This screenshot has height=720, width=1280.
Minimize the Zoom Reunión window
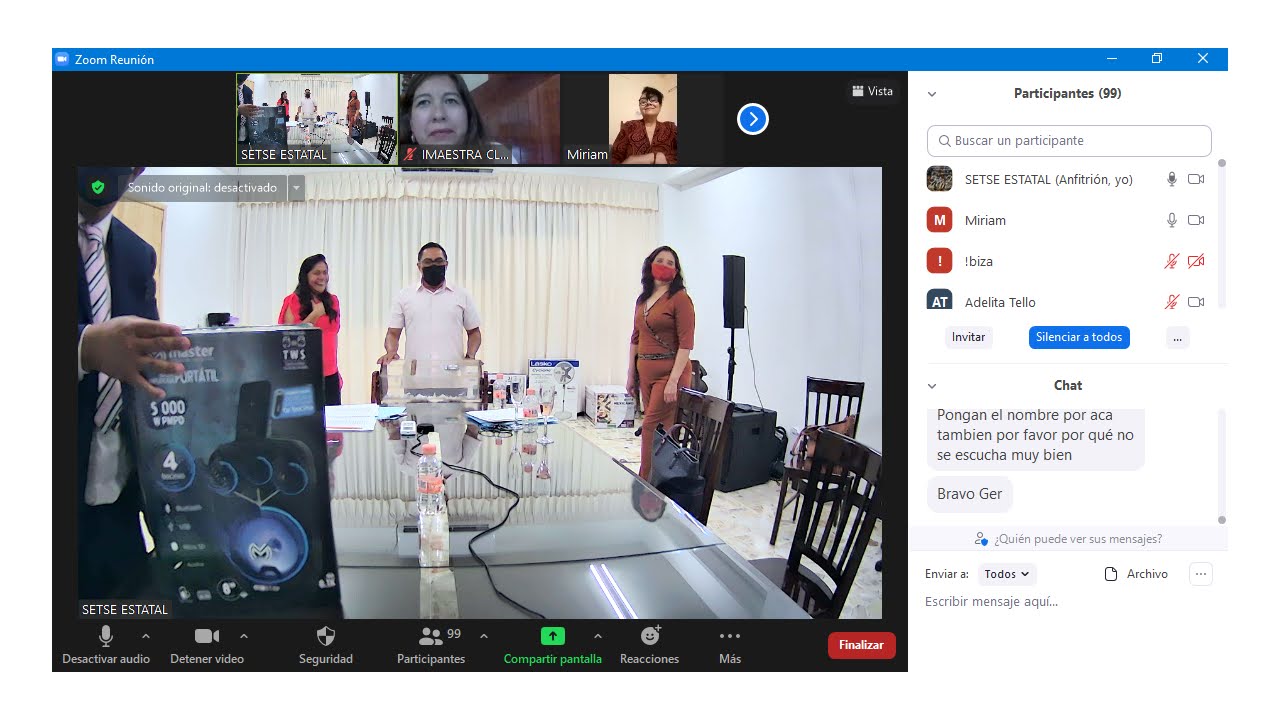[1111, 59]
